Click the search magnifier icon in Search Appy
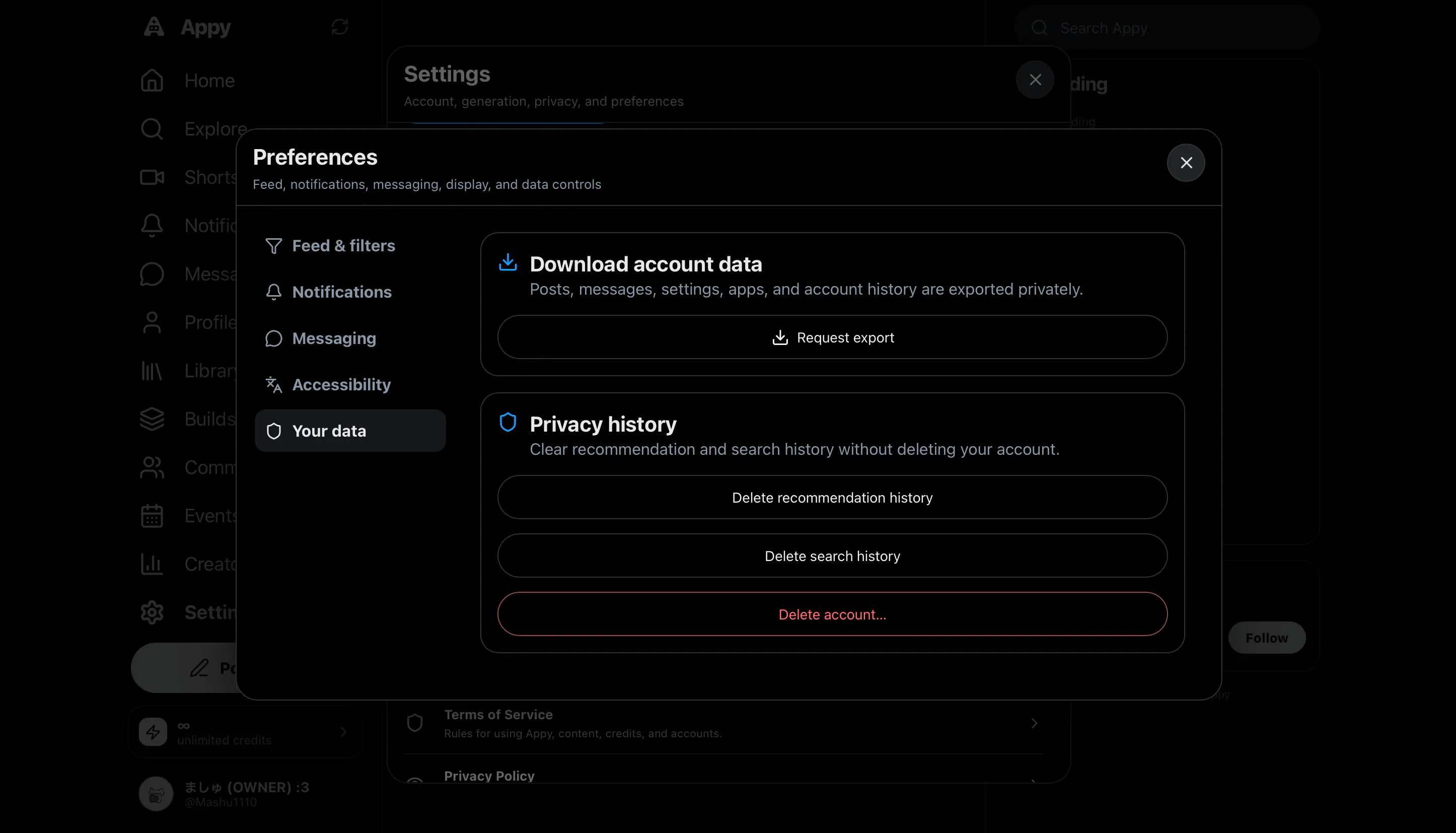The image size is (1456, 833). point(1040,28)
